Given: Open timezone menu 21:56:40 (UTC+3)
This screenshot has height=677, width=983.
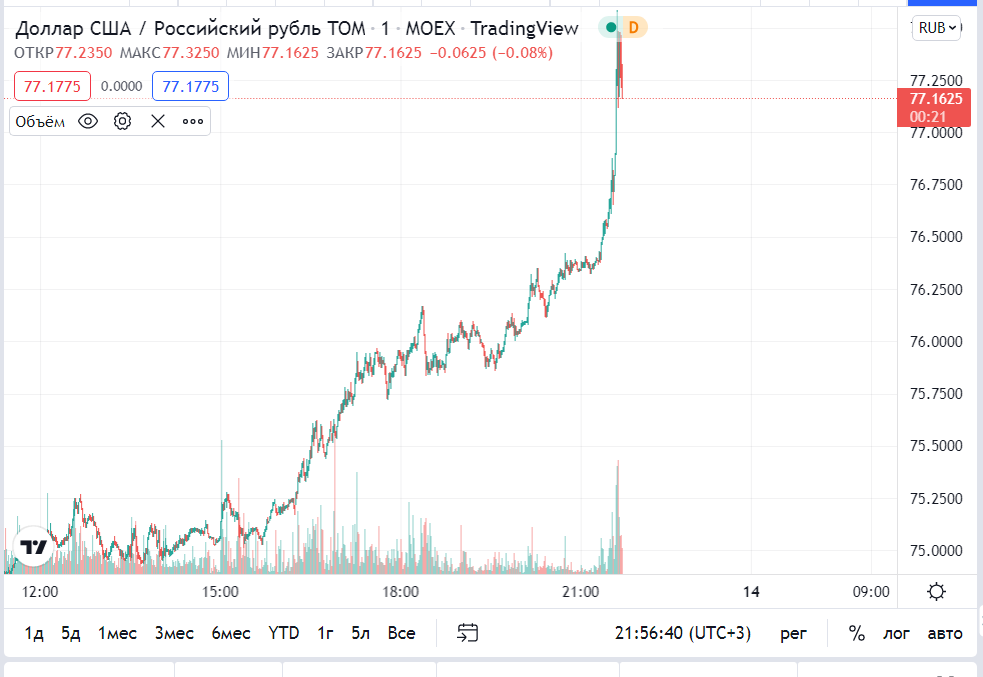Looking at the screenshot, I should coord(683,633).
